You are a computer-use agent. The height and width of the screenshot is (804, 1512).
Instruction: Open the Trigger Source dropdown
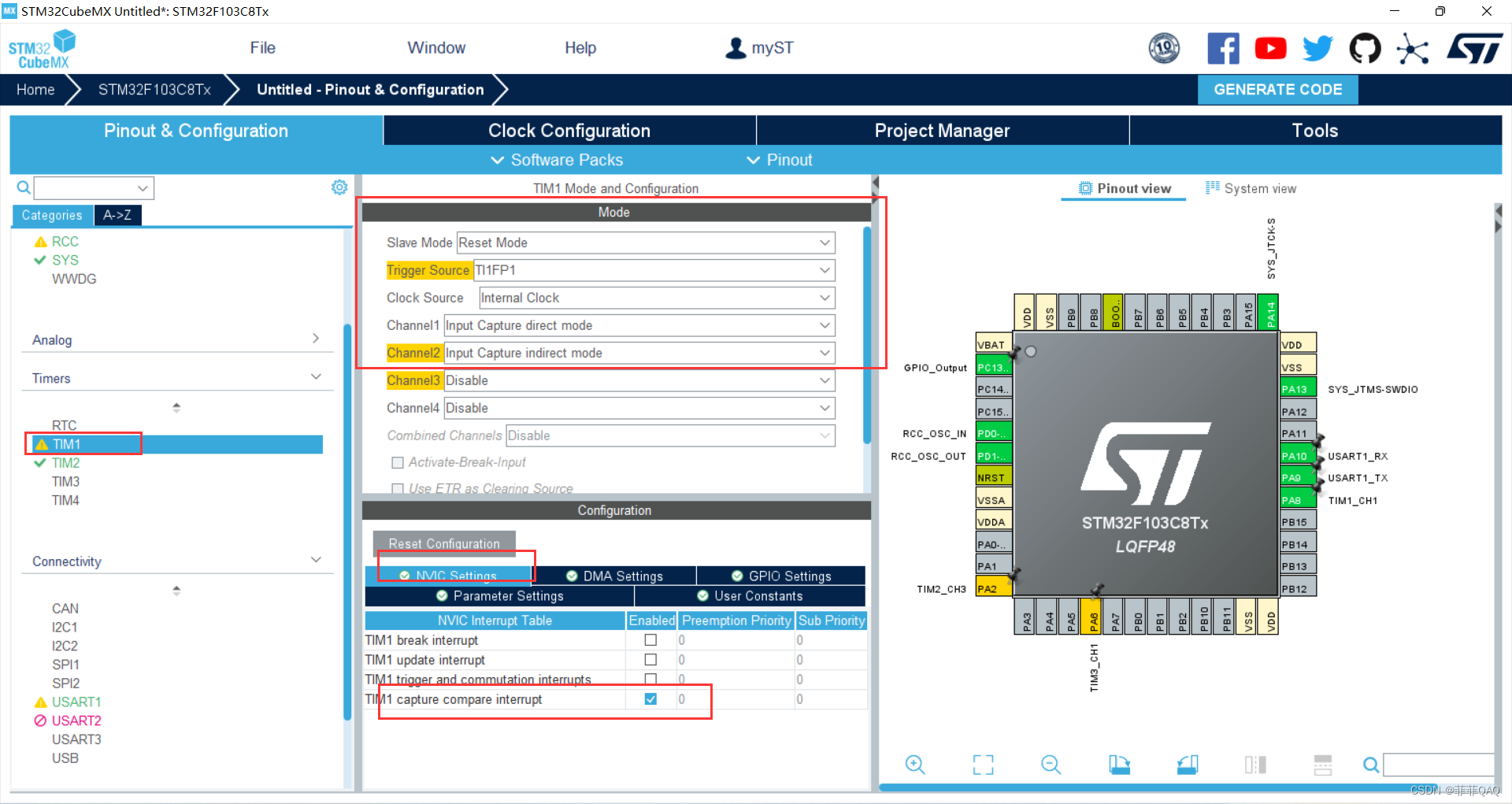(x=654, y=270)
